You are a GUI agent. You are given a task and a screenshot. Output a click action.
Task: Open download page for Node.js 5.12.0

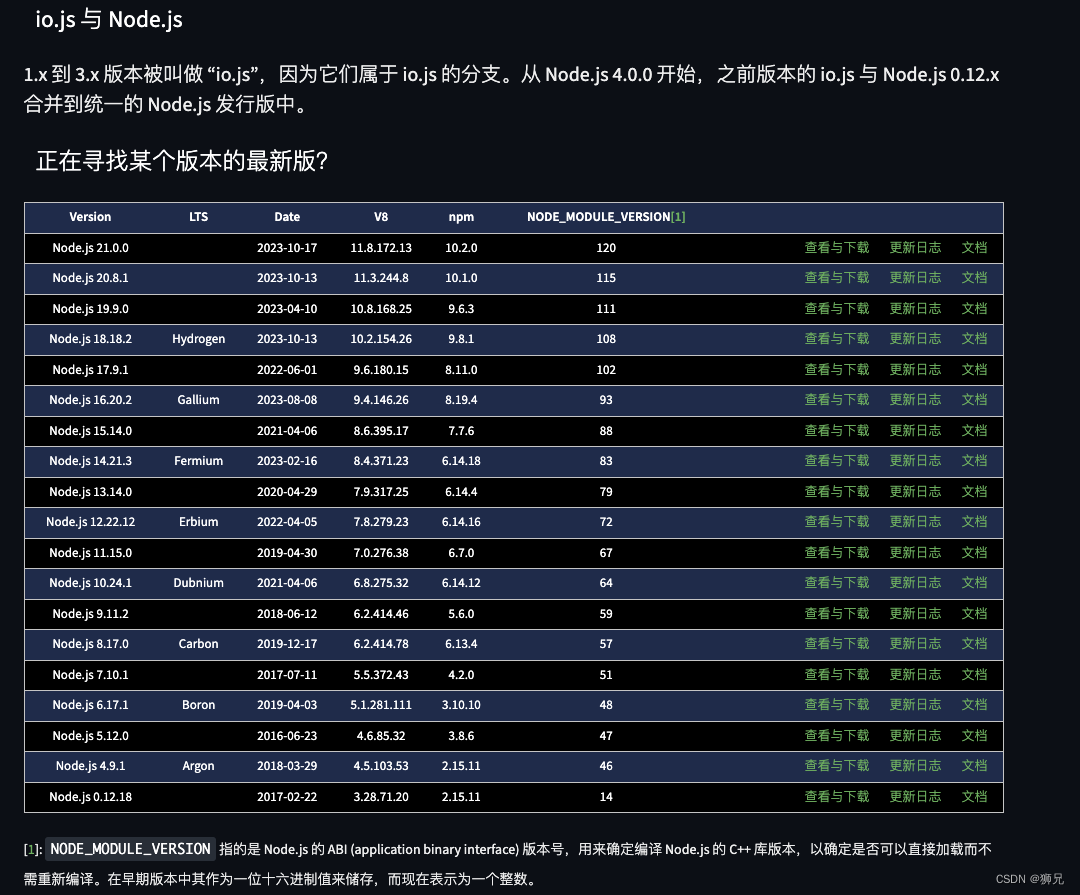[x=836, y=735]
